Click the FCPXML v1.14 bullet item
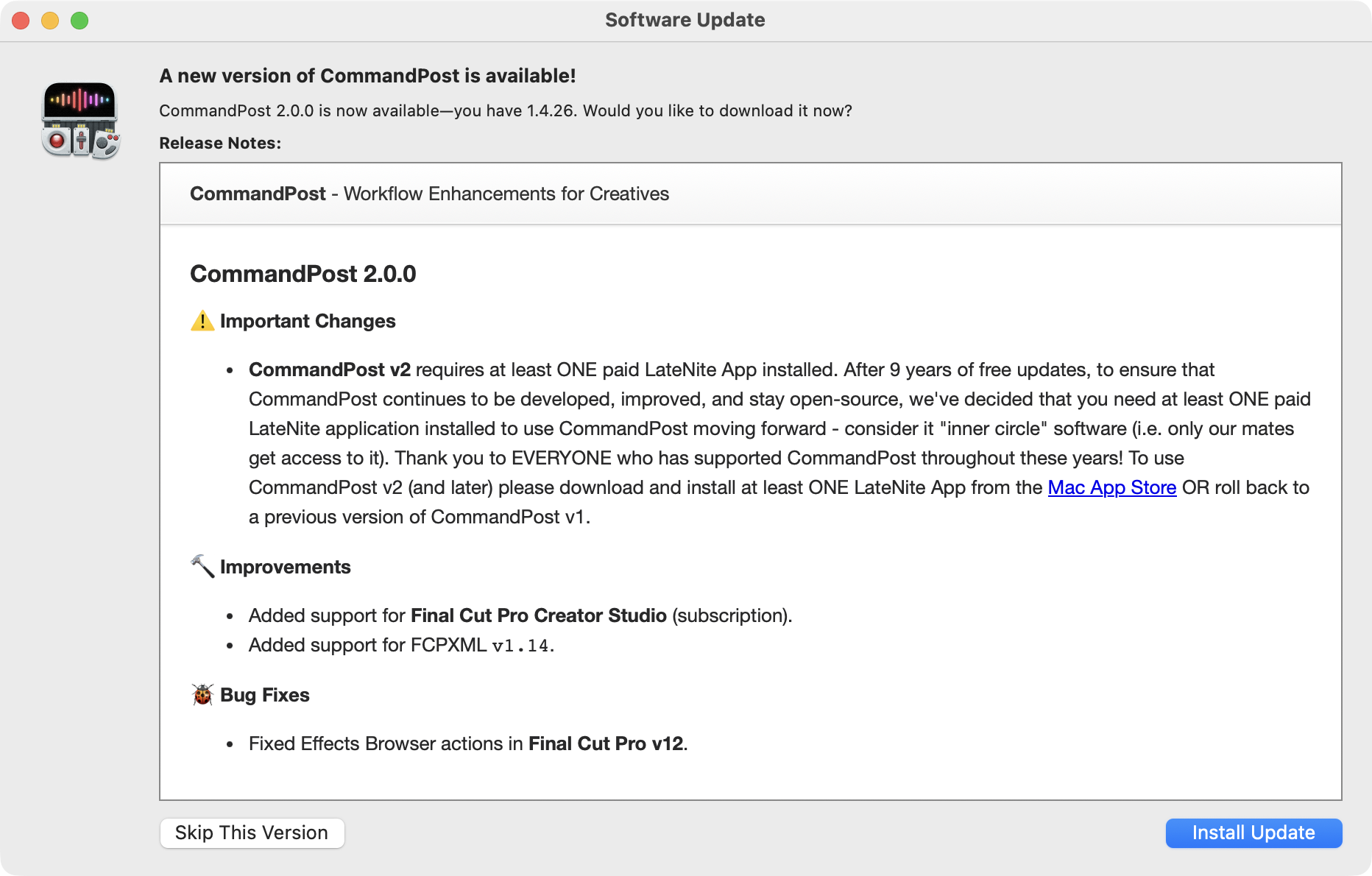 401,645
